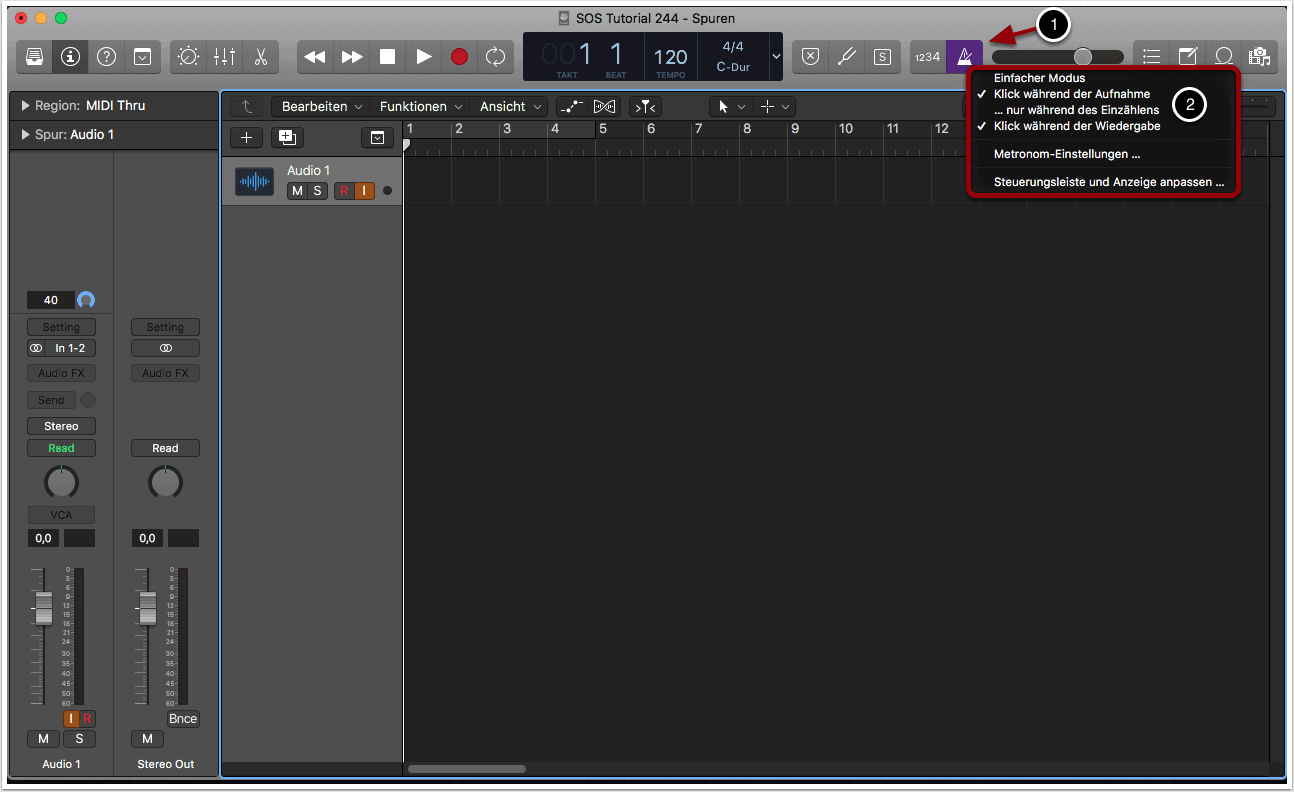Click the master volume slider knob
1294x792 pixels.
[1082, 57]
